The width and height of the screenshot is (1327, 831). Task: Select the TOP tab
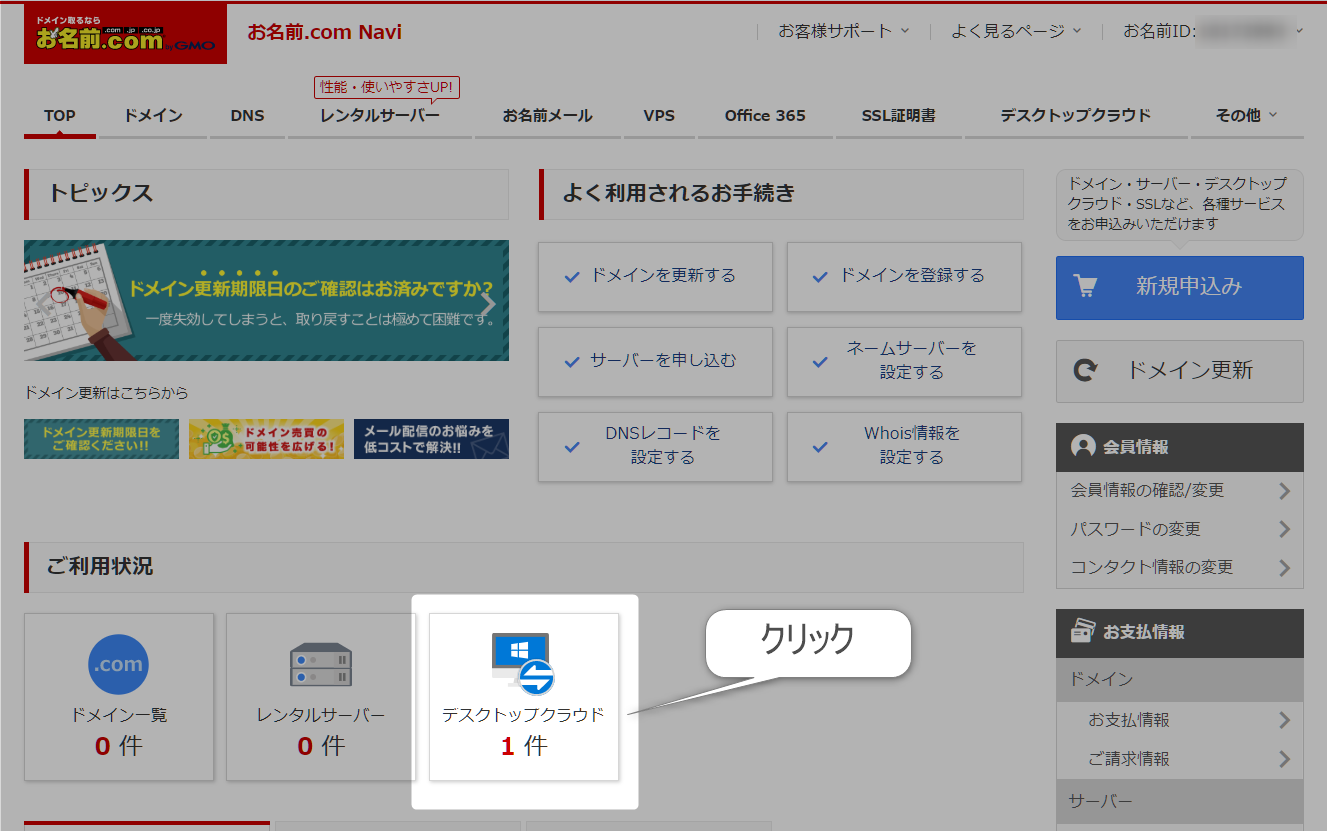(60, 116)
